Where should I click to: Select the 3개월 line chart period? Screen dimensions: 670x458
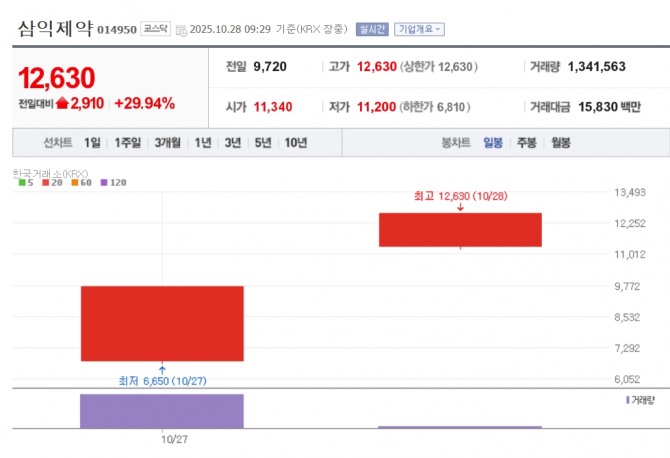pos(168,143)
